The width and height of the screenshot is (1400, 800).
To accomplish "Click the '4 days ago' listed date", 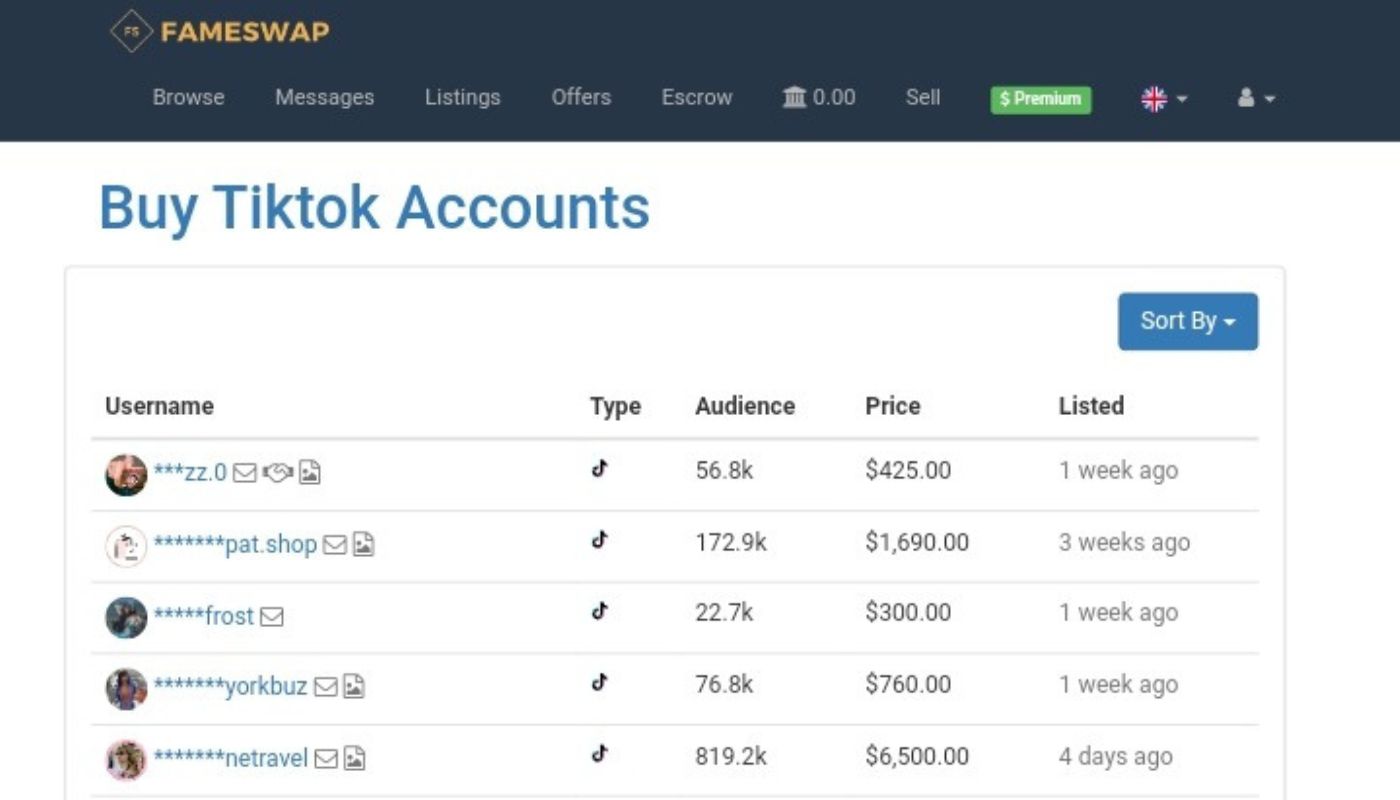I will 1115,756.
